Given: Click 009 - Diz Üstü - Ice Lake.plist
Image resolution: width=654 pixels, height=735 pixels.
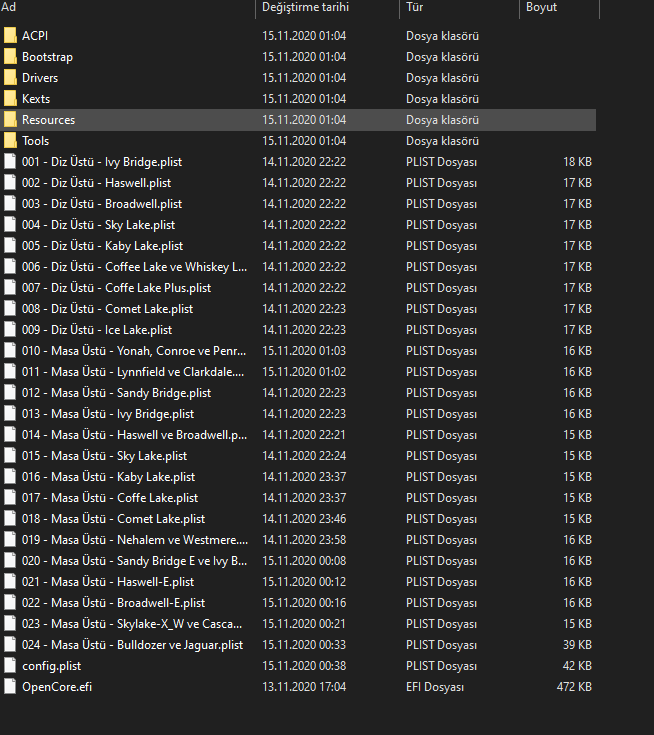Looking at the screenshot, I should 97,330.
